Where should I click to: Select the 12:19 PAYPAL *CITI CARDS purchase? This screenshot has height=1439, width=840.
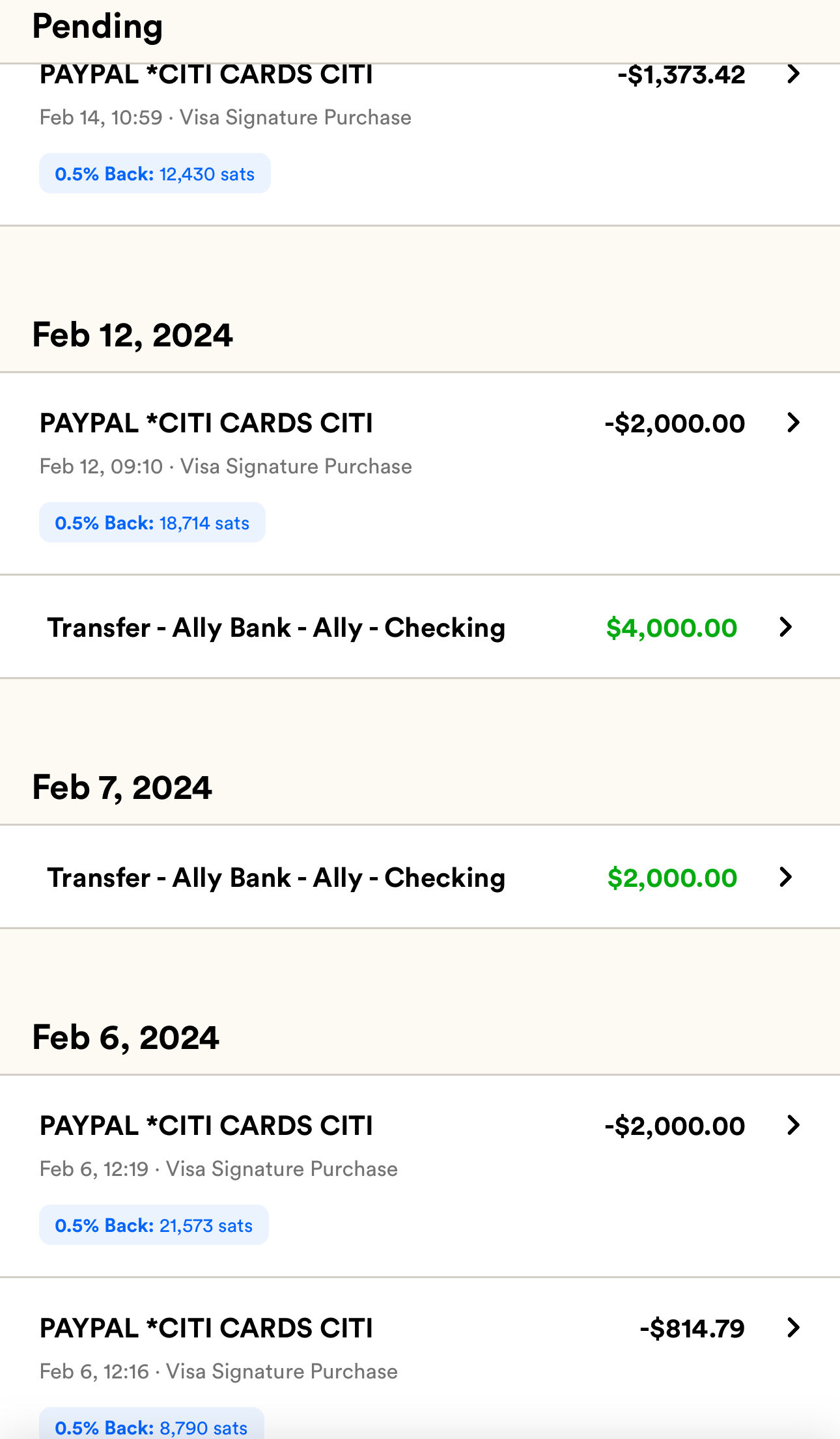[x=206, y=1126]
